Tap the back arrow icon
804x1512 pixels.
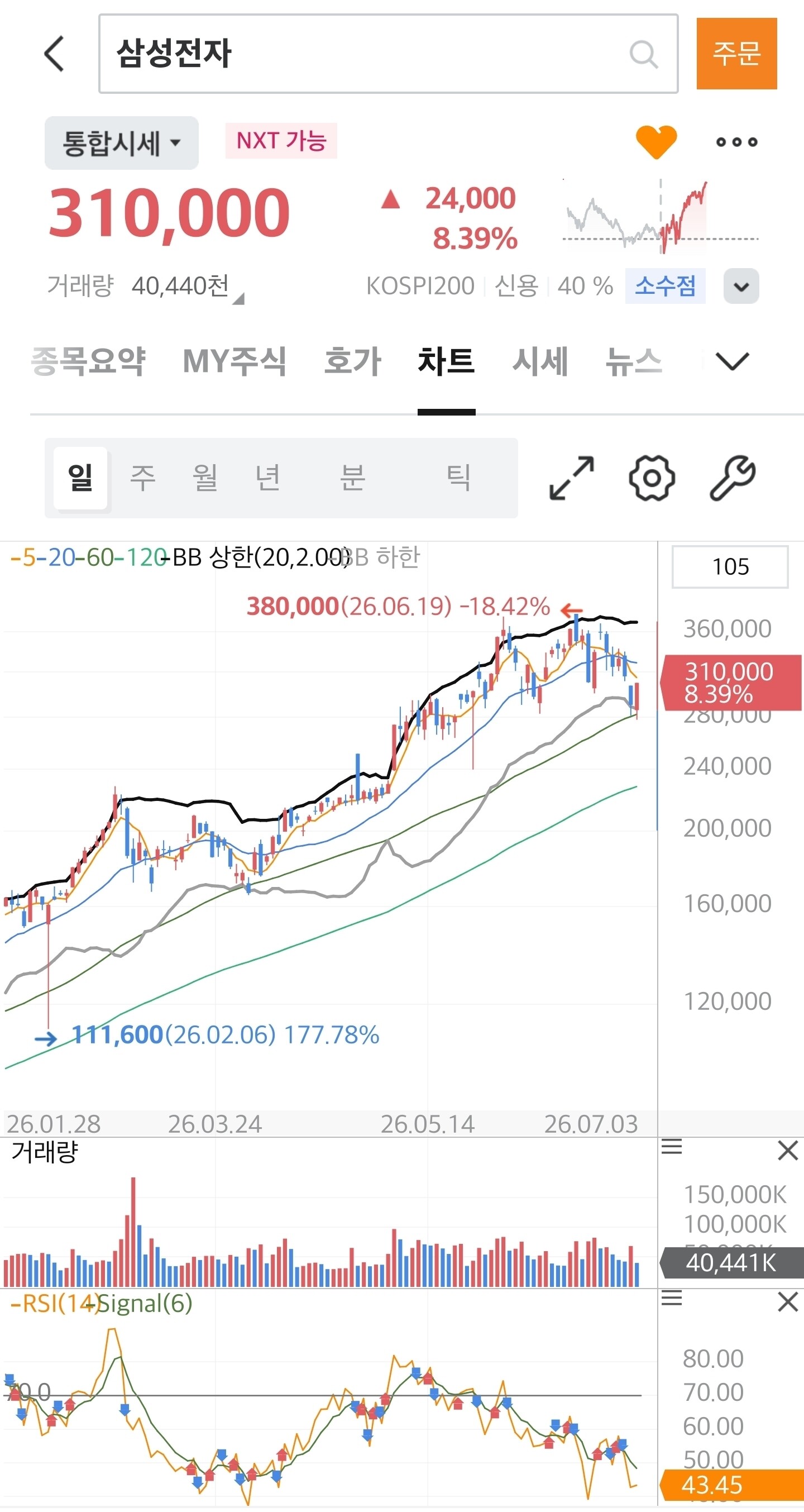[x=54, y=54]
